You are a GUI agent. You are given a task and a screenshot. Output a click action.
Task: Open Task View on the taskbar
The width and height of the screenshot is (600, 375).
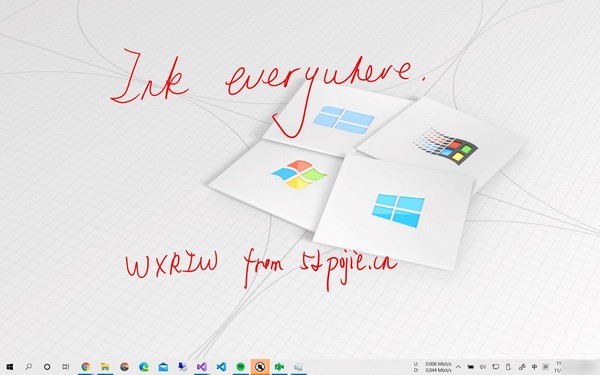tap(66, 367)
